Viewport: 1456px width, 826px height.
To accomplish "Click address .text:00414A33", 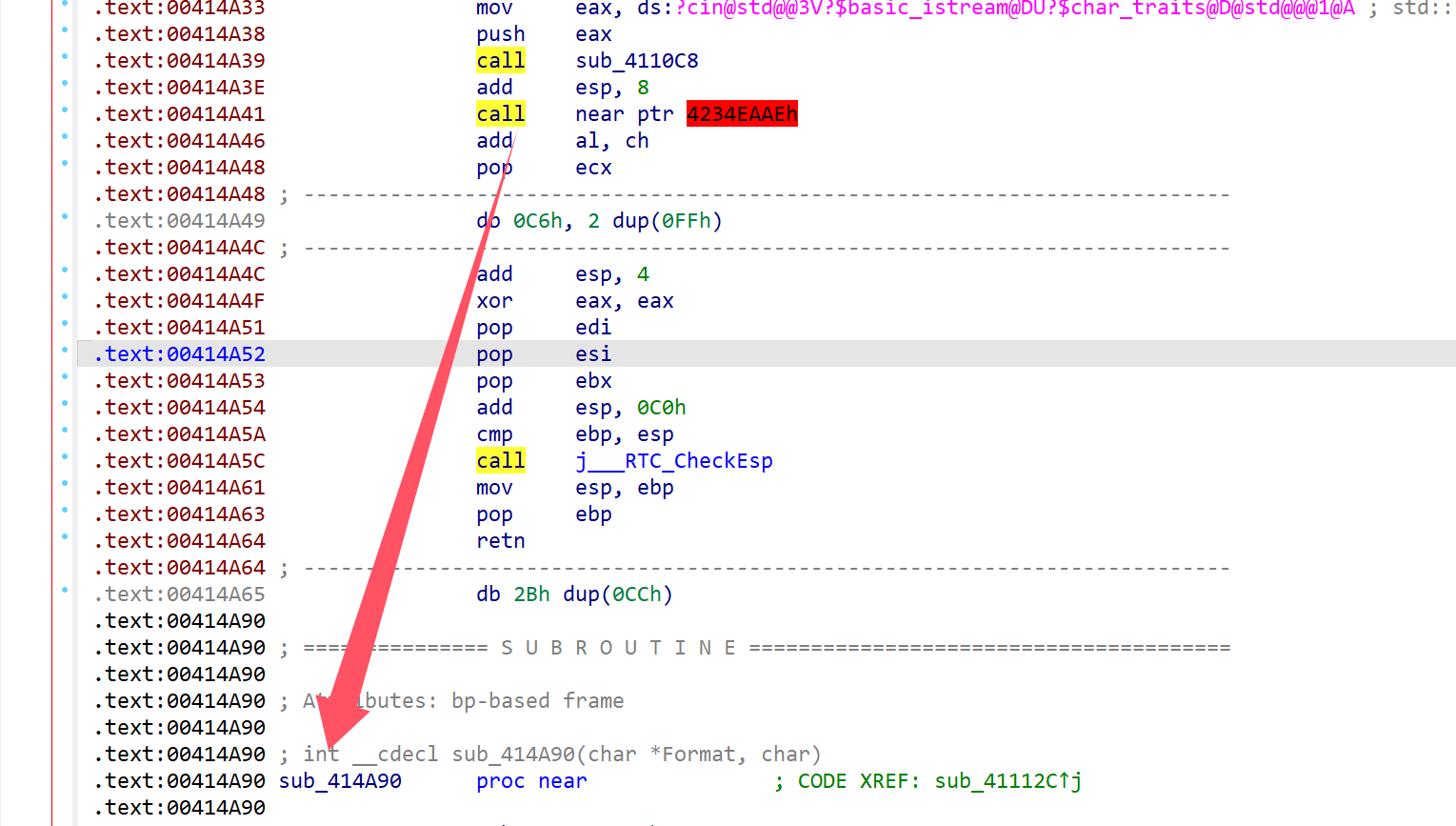I will tap(180, 10).
